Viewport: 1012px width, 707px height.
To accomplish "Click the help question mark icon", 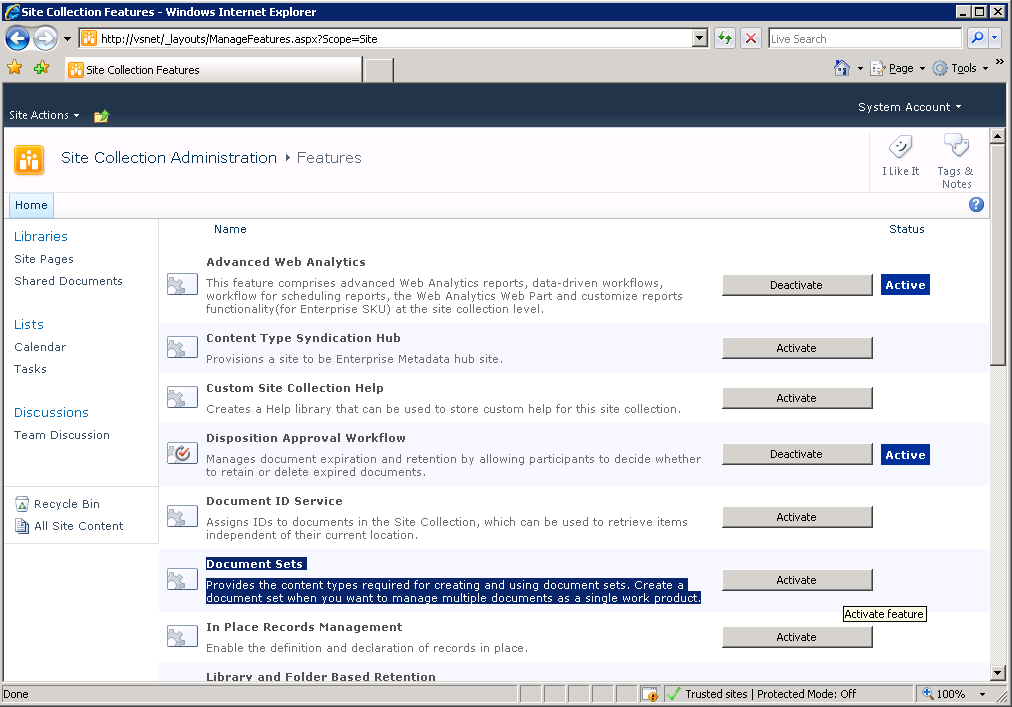I will [x=976, y=205].
